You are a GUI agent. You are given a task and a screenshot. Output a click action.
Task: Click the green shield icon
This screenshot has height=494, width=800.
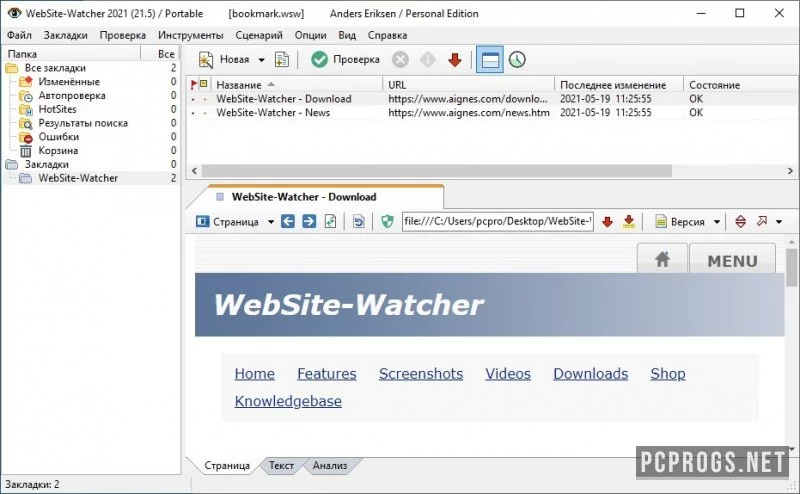(x=387, y=221)
